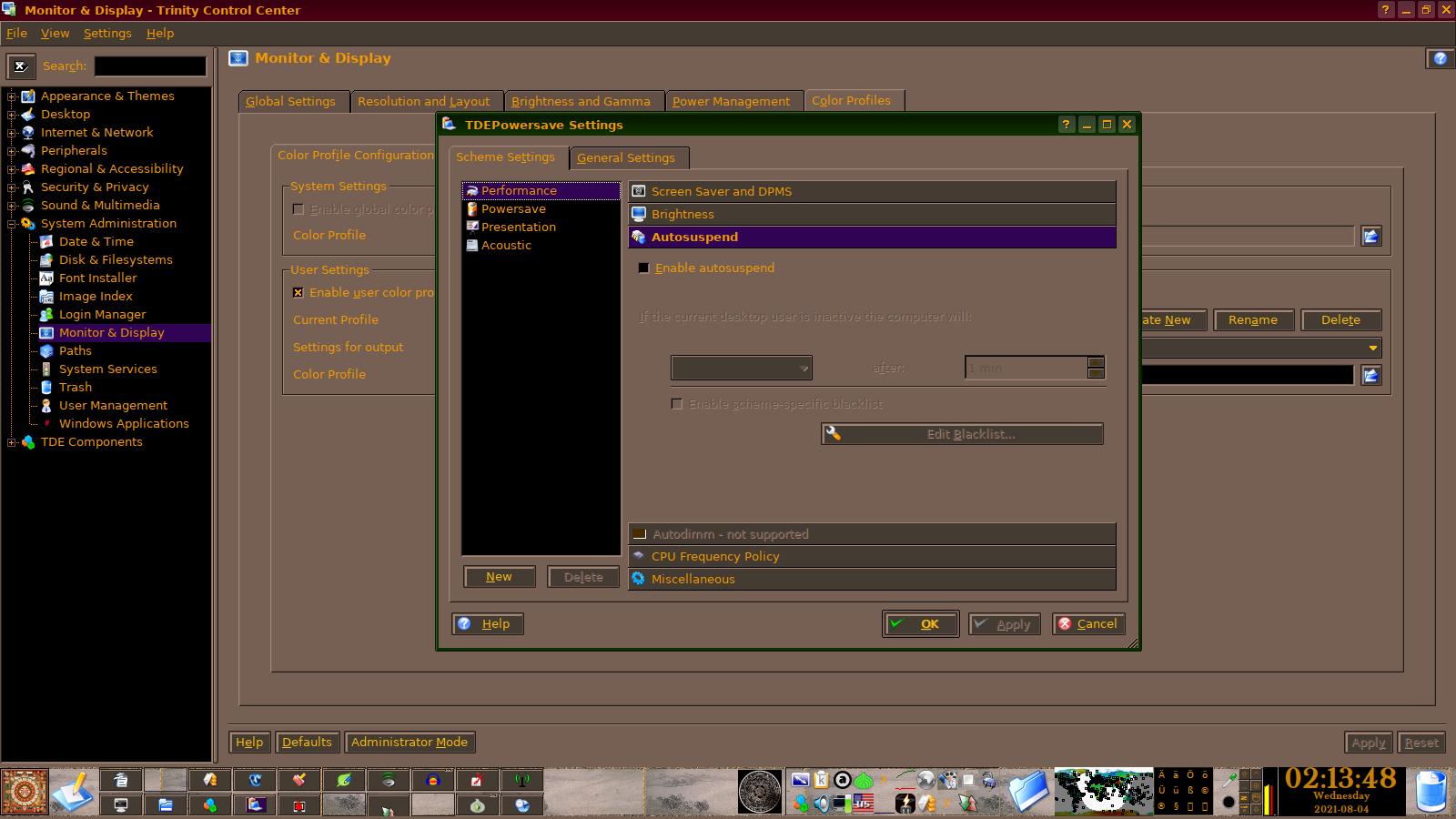Toggle Enable user color profile checkbox

pos(298,292)
